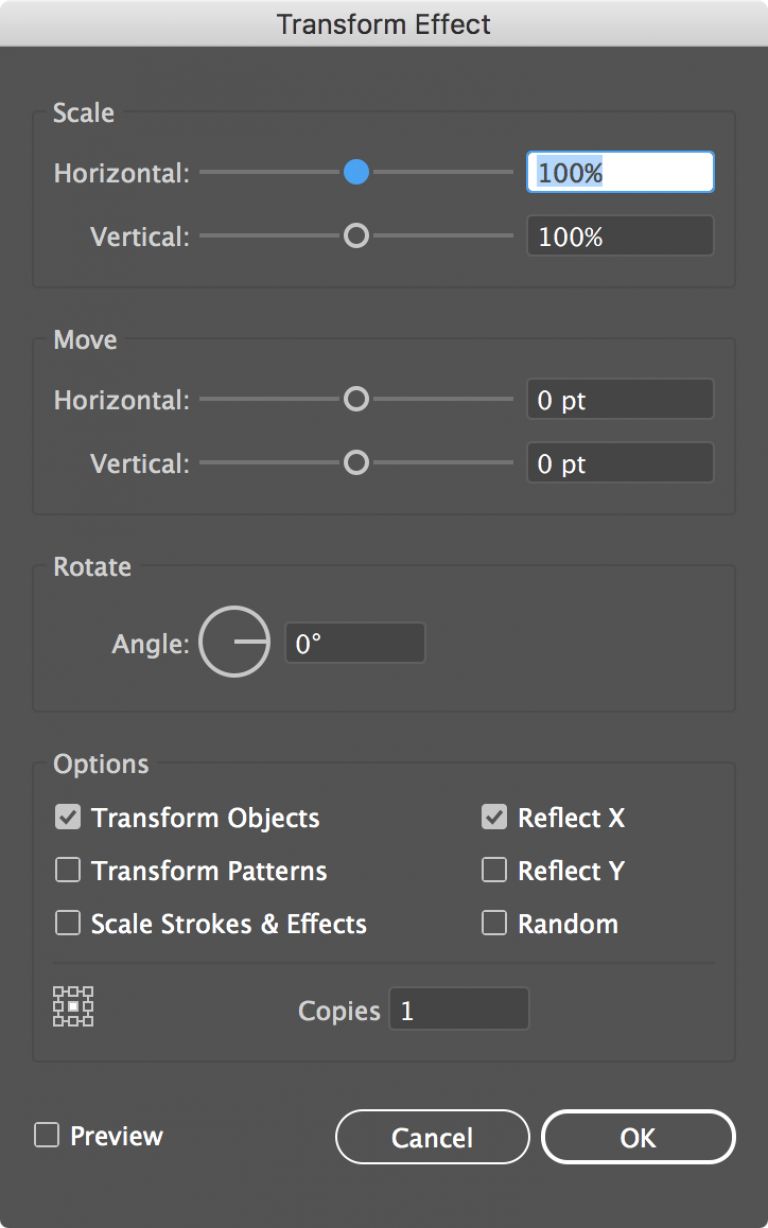
Task: Click the Move Horizontal slider handle
Action: point(356,399)
